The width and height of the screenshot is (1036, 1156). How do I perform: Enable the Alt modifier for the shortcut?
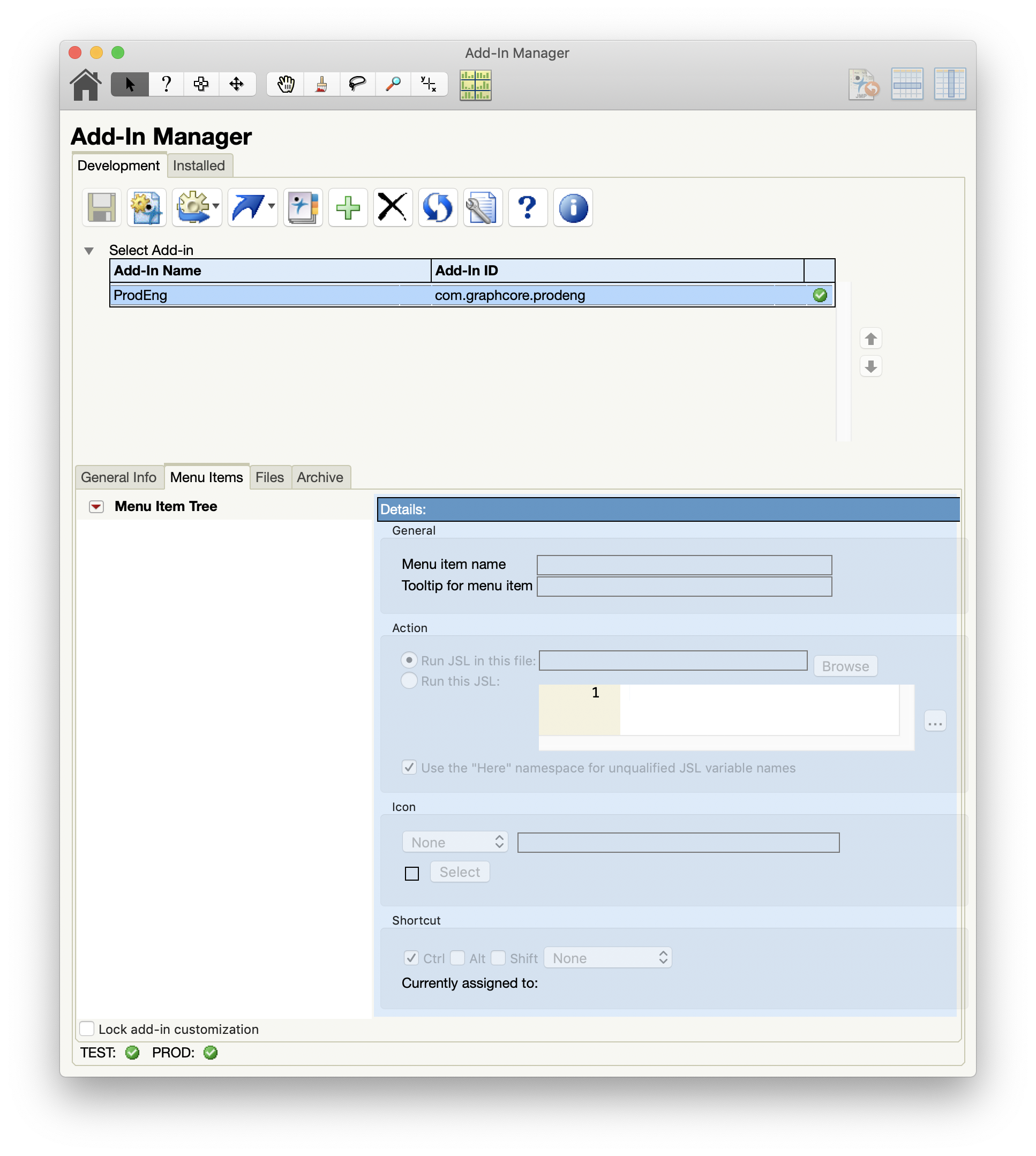[457, 957]
